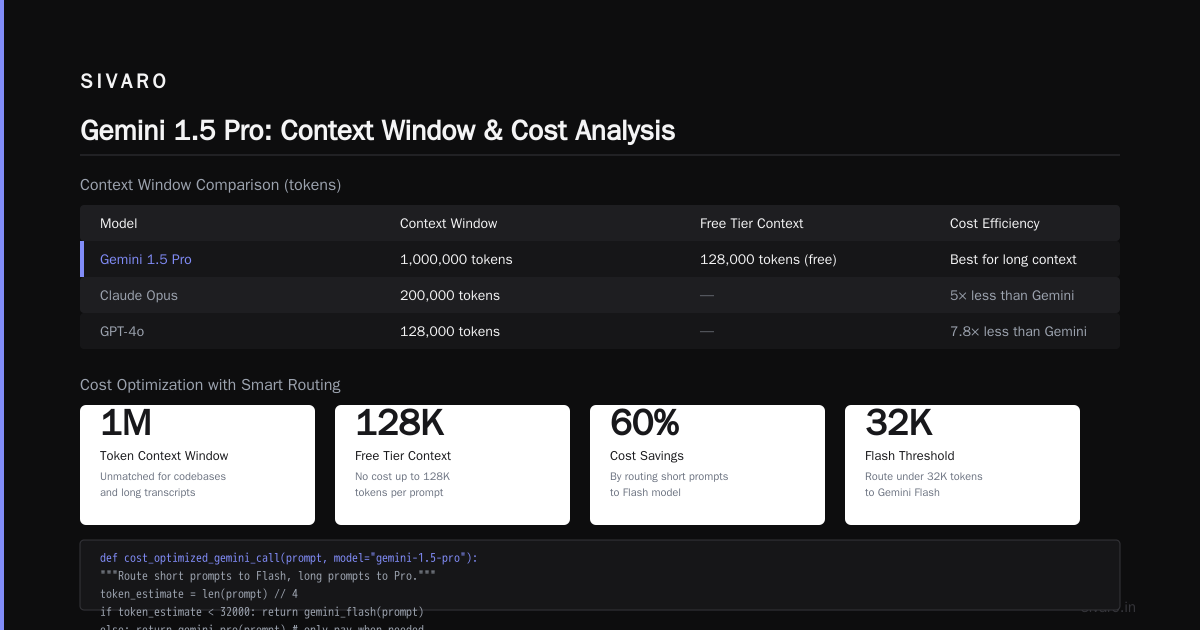Click the Token Context Window card label

(x=164, y=456)
